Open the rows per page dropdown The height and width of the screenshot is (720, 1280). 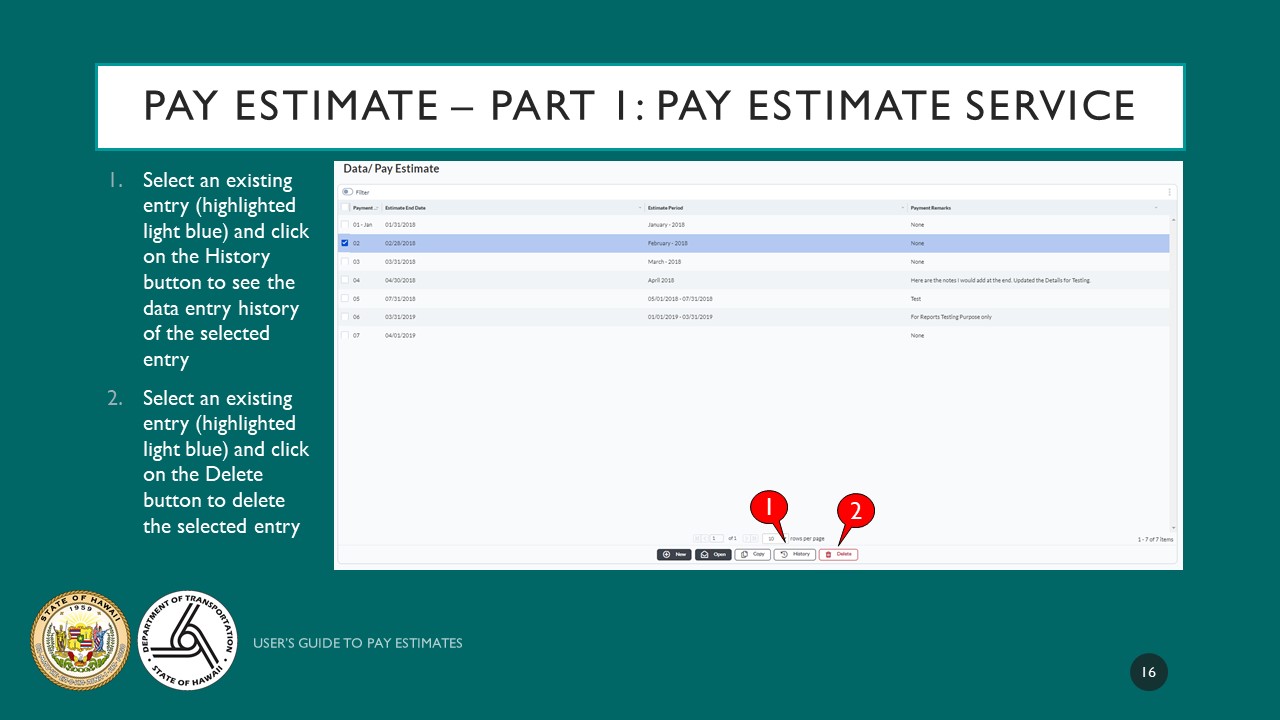[x=775, y=539]
